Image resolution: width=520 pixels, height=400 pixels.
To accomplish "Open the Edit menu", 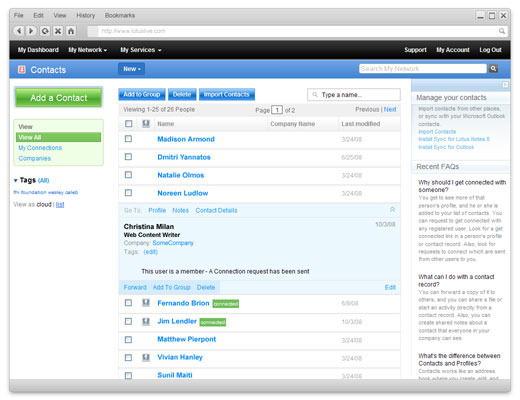I will pos(38,15).
